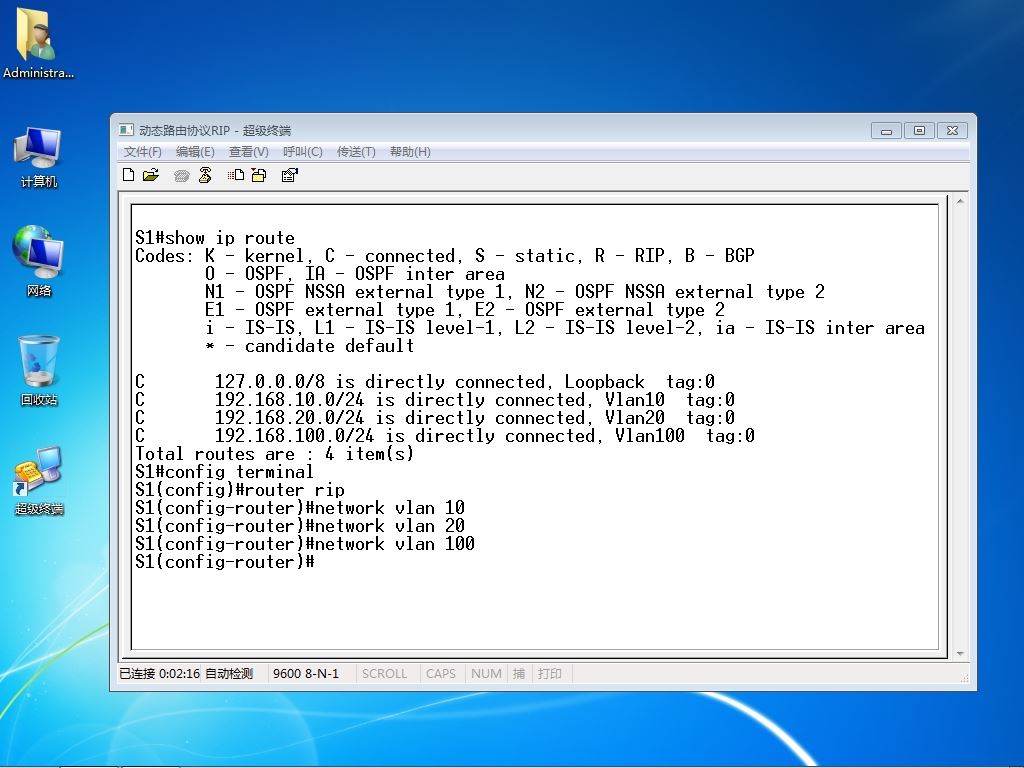Click the HyperTerminal title bar app icon
Screen dimensions: 1024x768
click(x=127, y=131)
